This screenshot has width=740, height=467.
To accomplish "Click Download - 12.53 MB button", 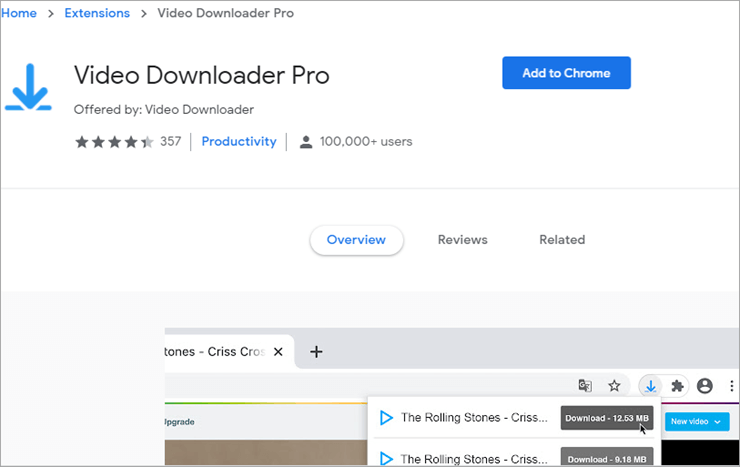I will (607, 418).
